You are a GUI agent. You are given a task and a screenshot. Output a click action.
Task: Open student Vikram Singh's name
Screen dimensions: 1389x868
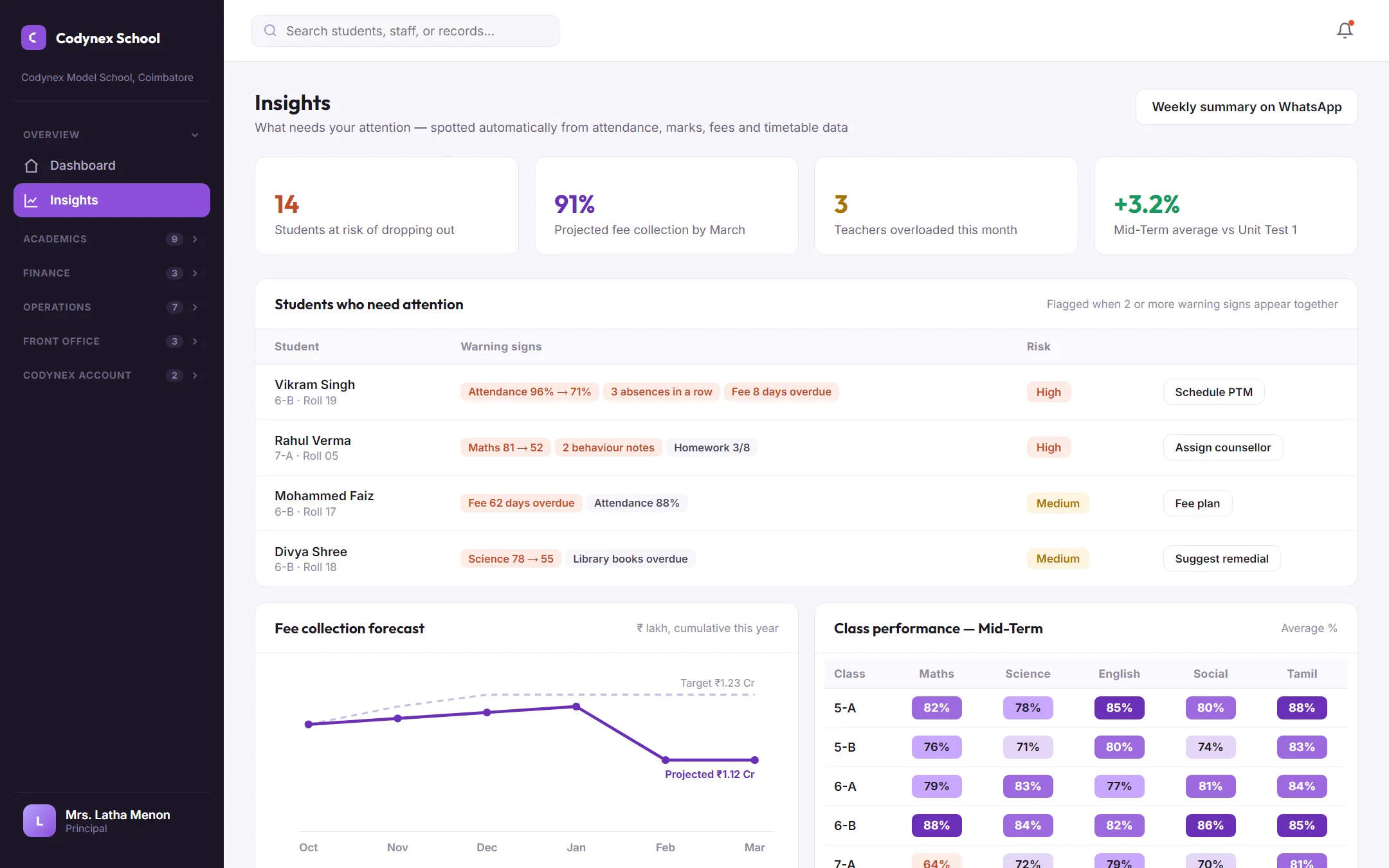click(x=314, y=384)
